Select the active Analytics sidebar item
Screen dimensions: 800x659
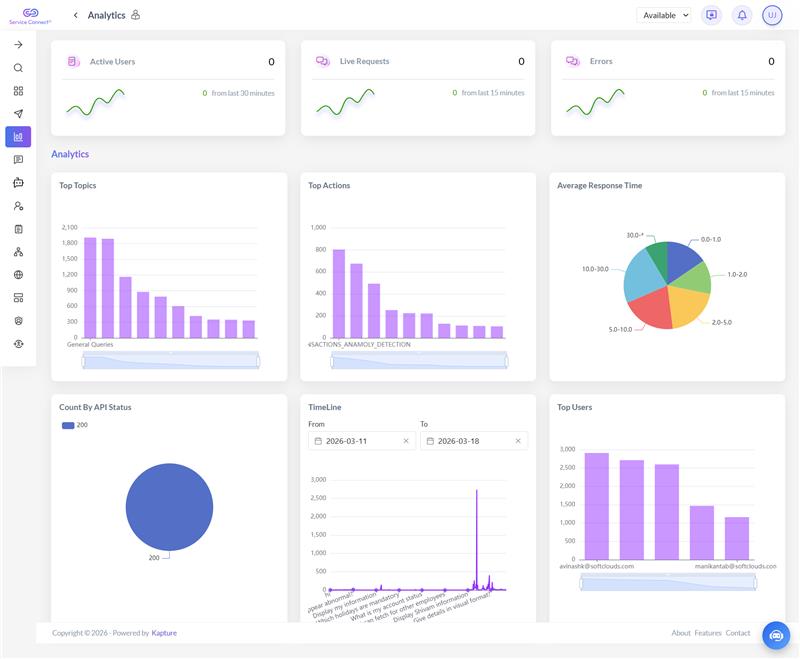tap(18, 137)
